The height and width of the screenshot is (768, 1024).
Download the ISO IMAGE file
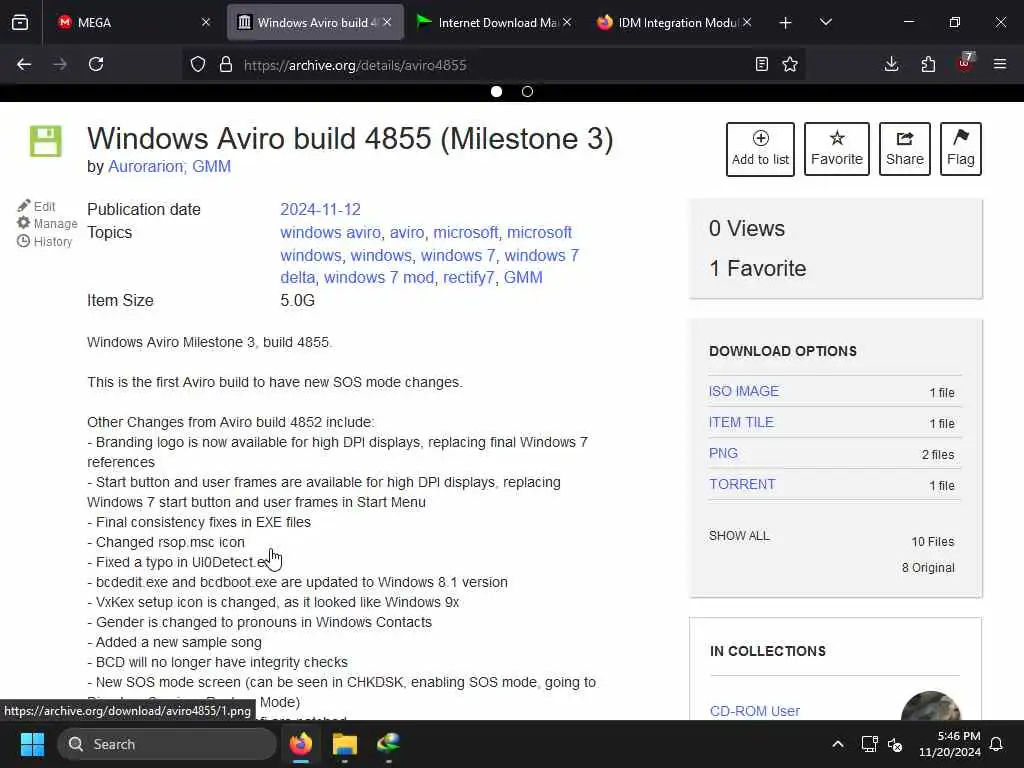click(744, 391)
